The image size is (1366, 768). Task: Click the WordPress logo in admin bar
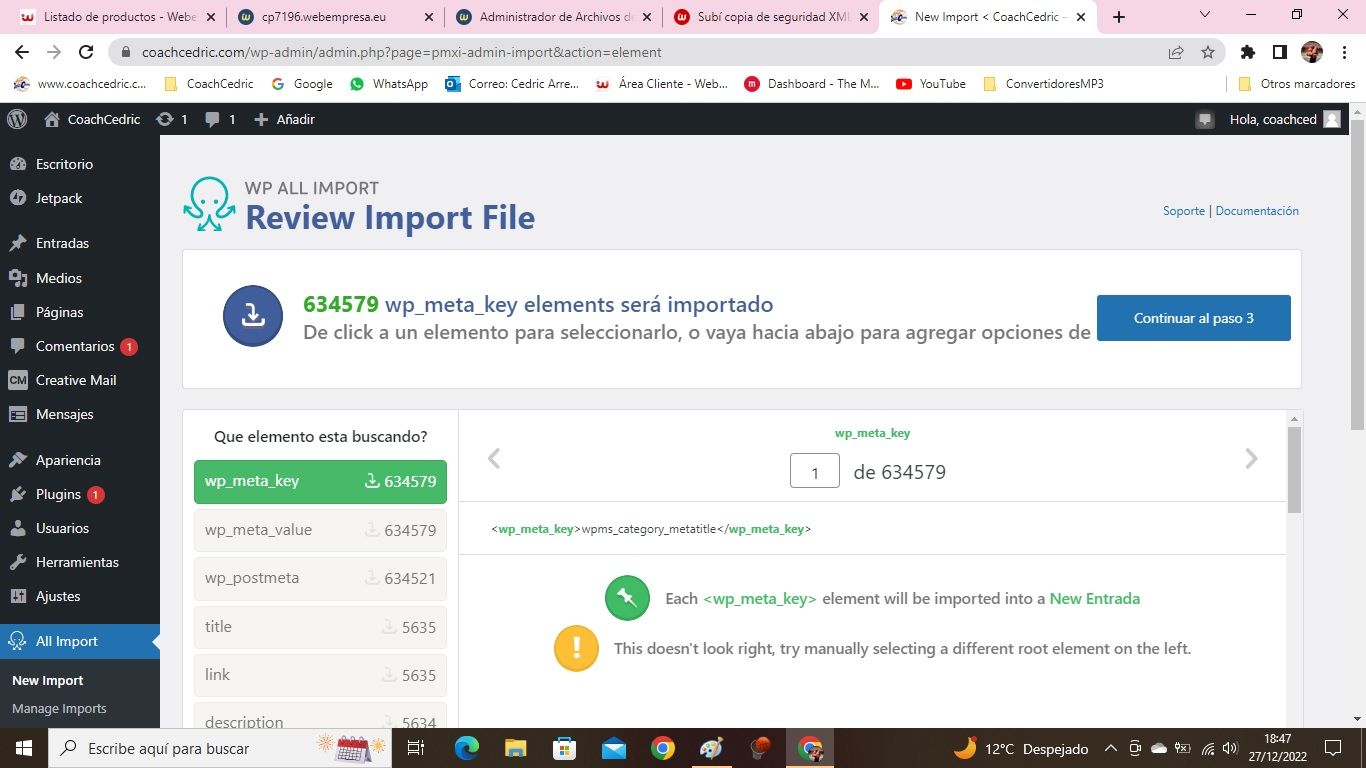[17, 119]
